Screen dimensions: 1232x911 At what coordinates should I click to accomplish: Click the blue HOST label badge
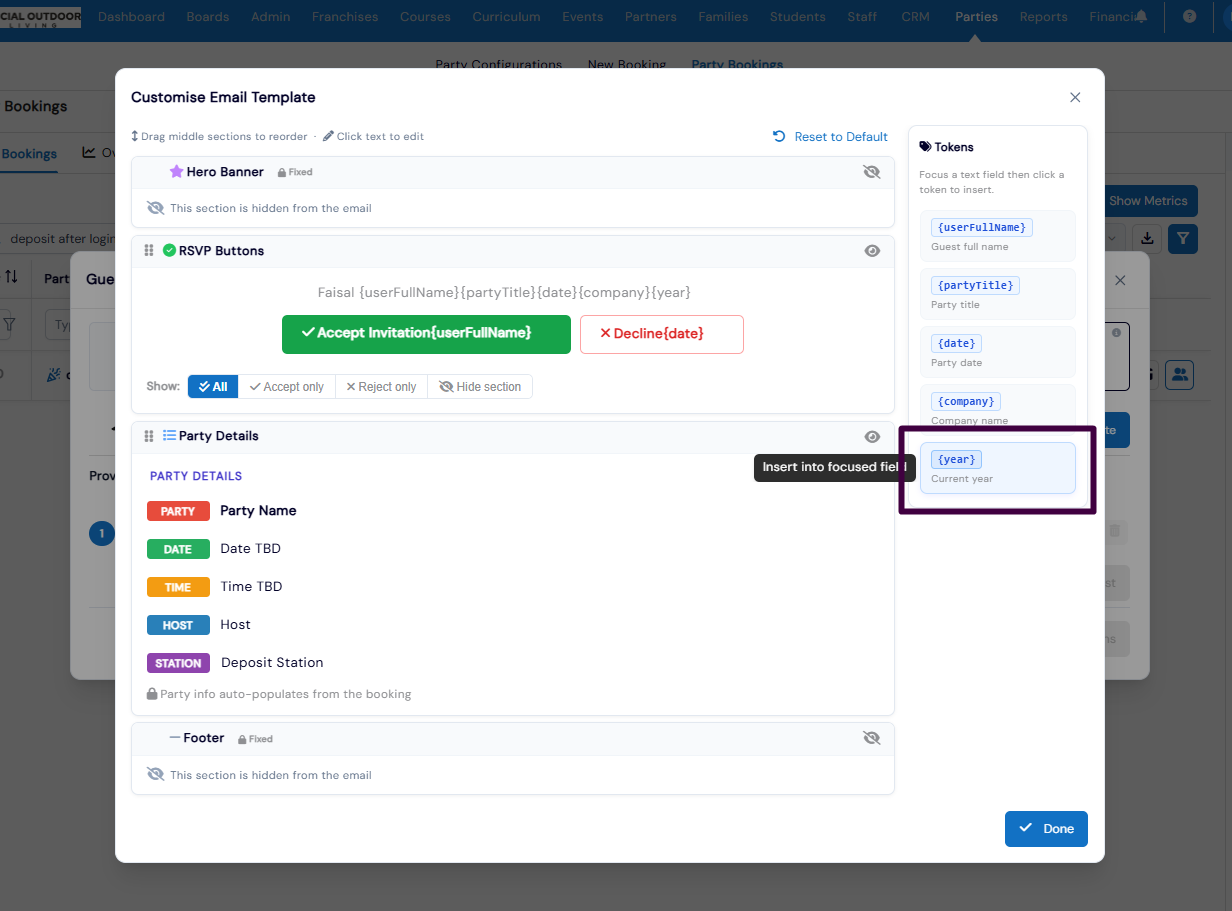178,625
